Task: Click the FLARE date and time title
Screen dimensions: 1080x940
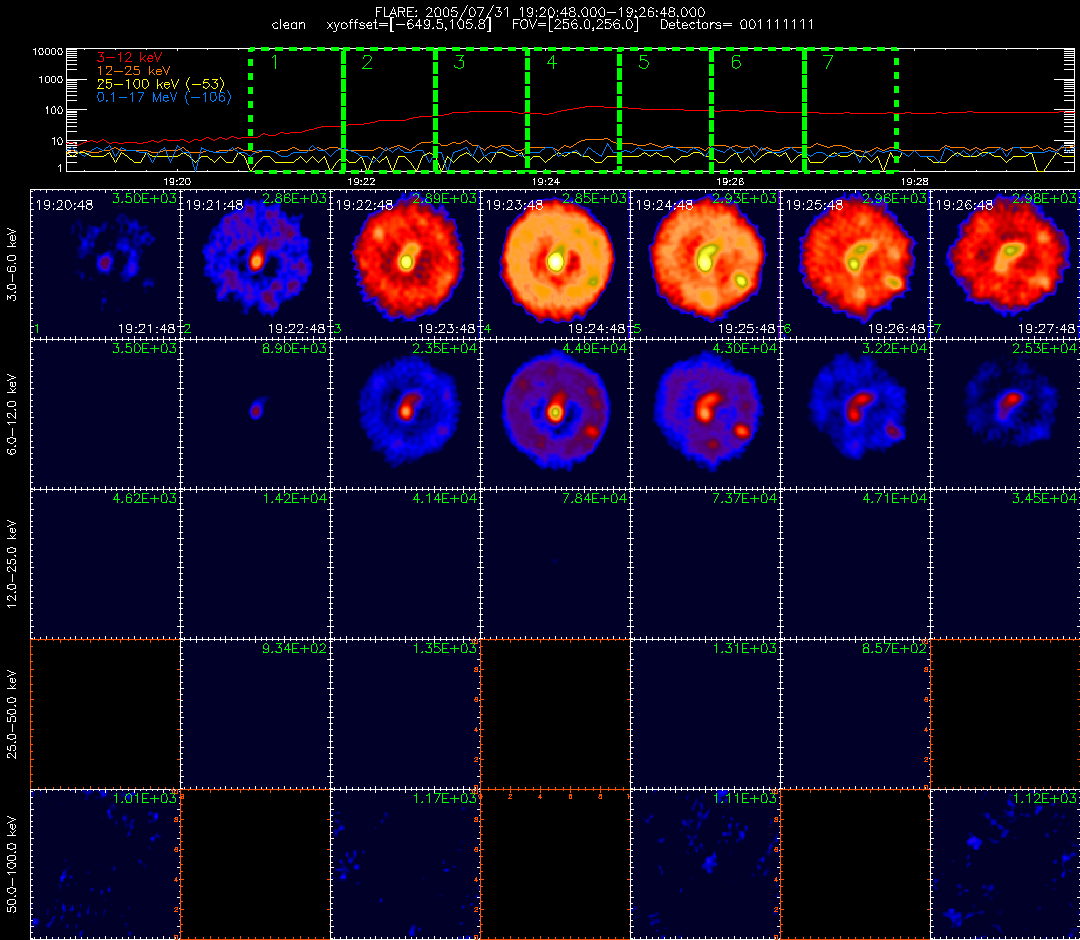Action: (540, 12)
